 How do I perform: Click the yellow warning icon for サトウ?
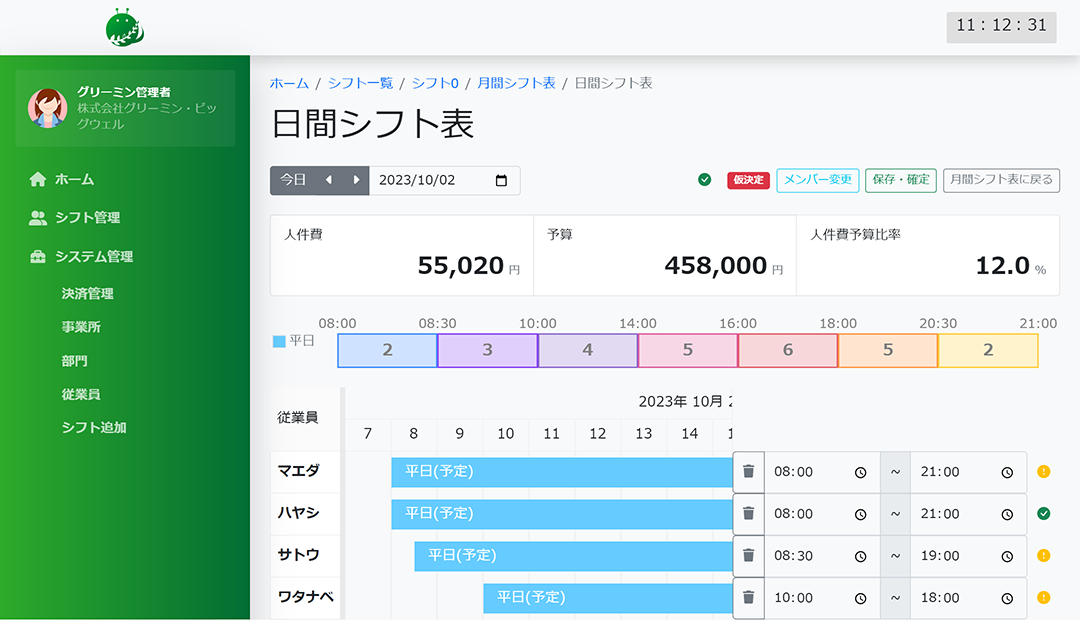(x=1043, y=556)
